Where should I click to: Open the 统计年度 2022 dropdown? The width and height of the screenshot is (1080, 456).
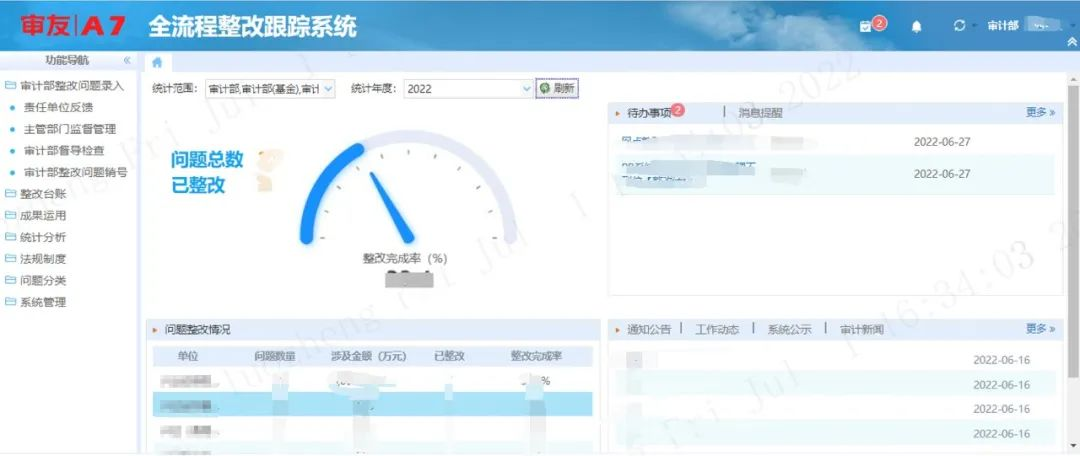point(468,88)
